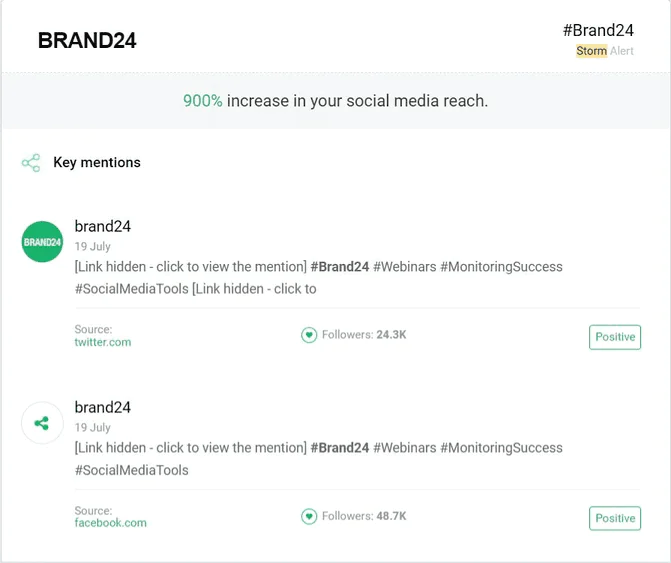Click the heart icon beside Followers 24.3K
671x563 pixels.
click(309, 335)
